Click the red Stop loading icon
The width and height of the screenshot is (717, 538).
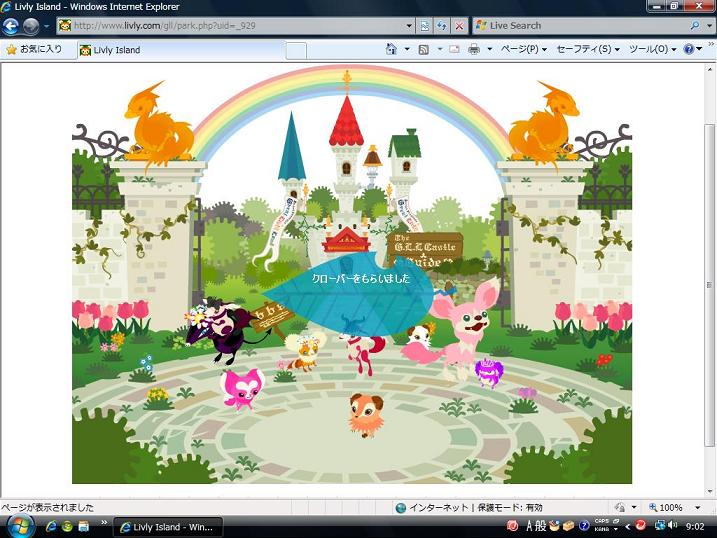pyautogui.click(x=459, y=26)
